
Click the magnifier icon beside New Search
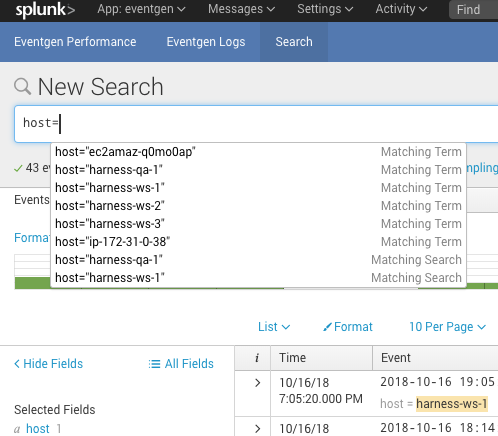pyautogui.click(x=22, y=87)
